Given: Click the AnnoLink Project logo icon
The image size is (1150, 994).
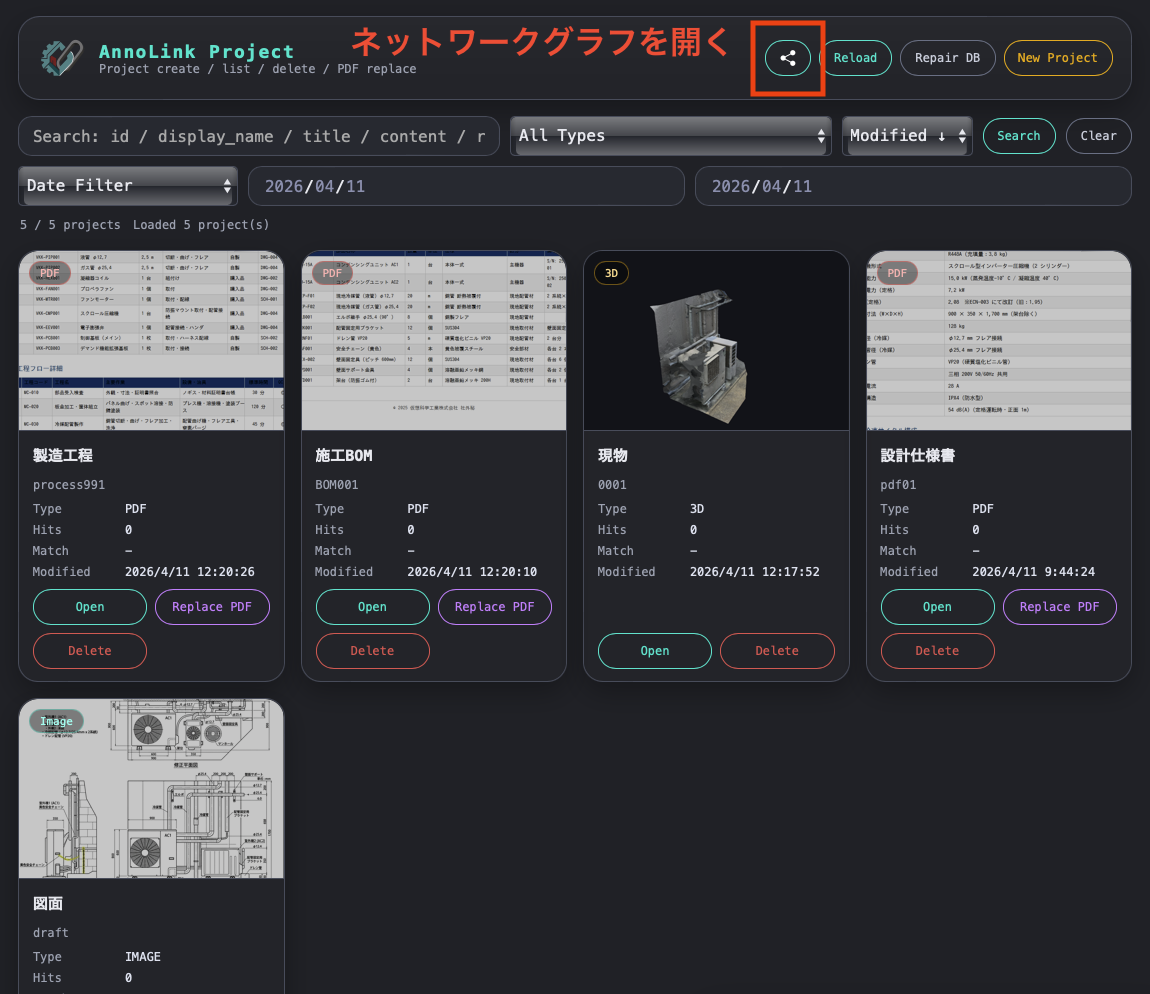Looking at the screenshot, I should pos(61,57).
